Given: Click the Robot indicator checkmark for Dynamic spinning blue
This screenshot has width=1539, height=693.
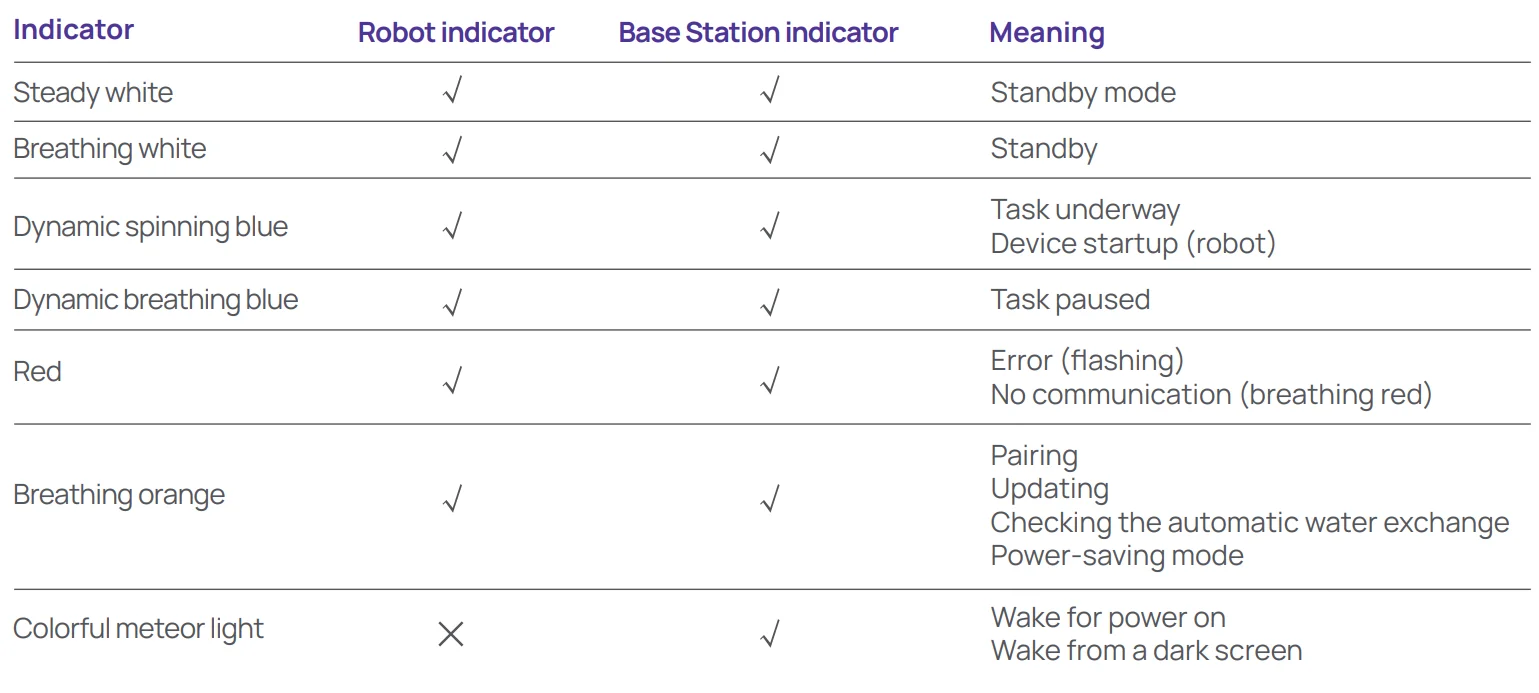Looking at the screenshot, I should tap(452, 227).
